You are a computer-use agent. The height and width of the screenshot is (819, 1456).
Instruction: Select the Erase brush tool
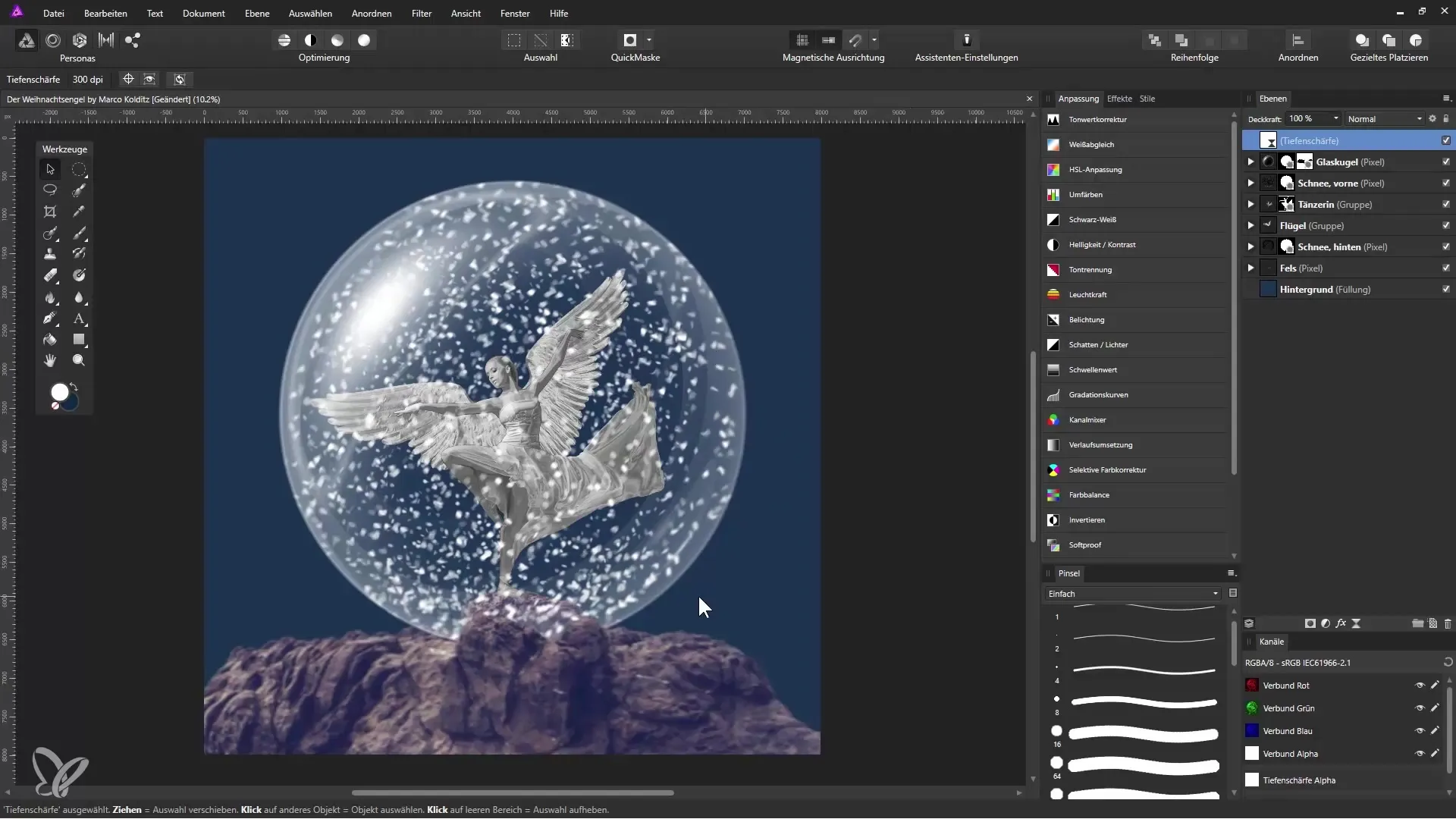pos(50,275)
